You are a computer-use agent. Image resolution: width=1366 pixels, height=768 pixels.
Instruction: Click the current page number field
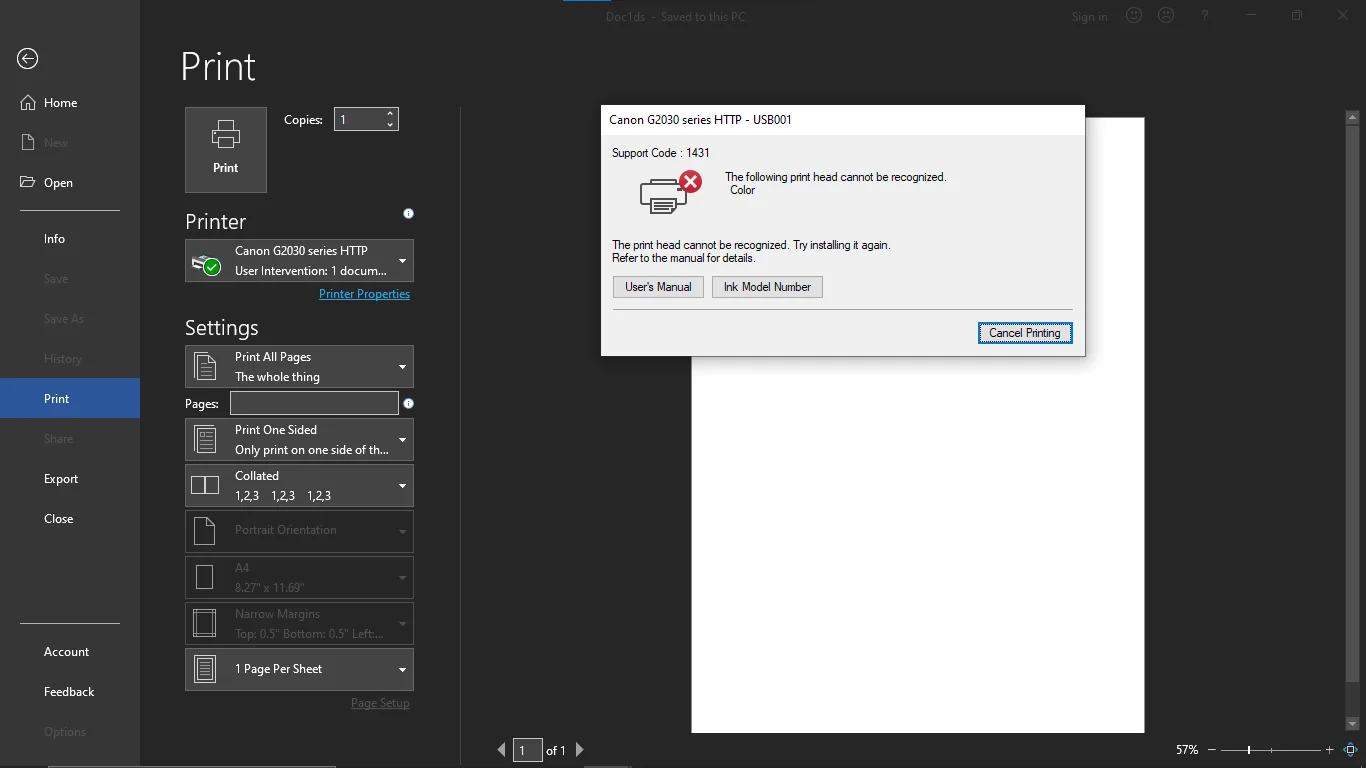[x=527, y=750]
